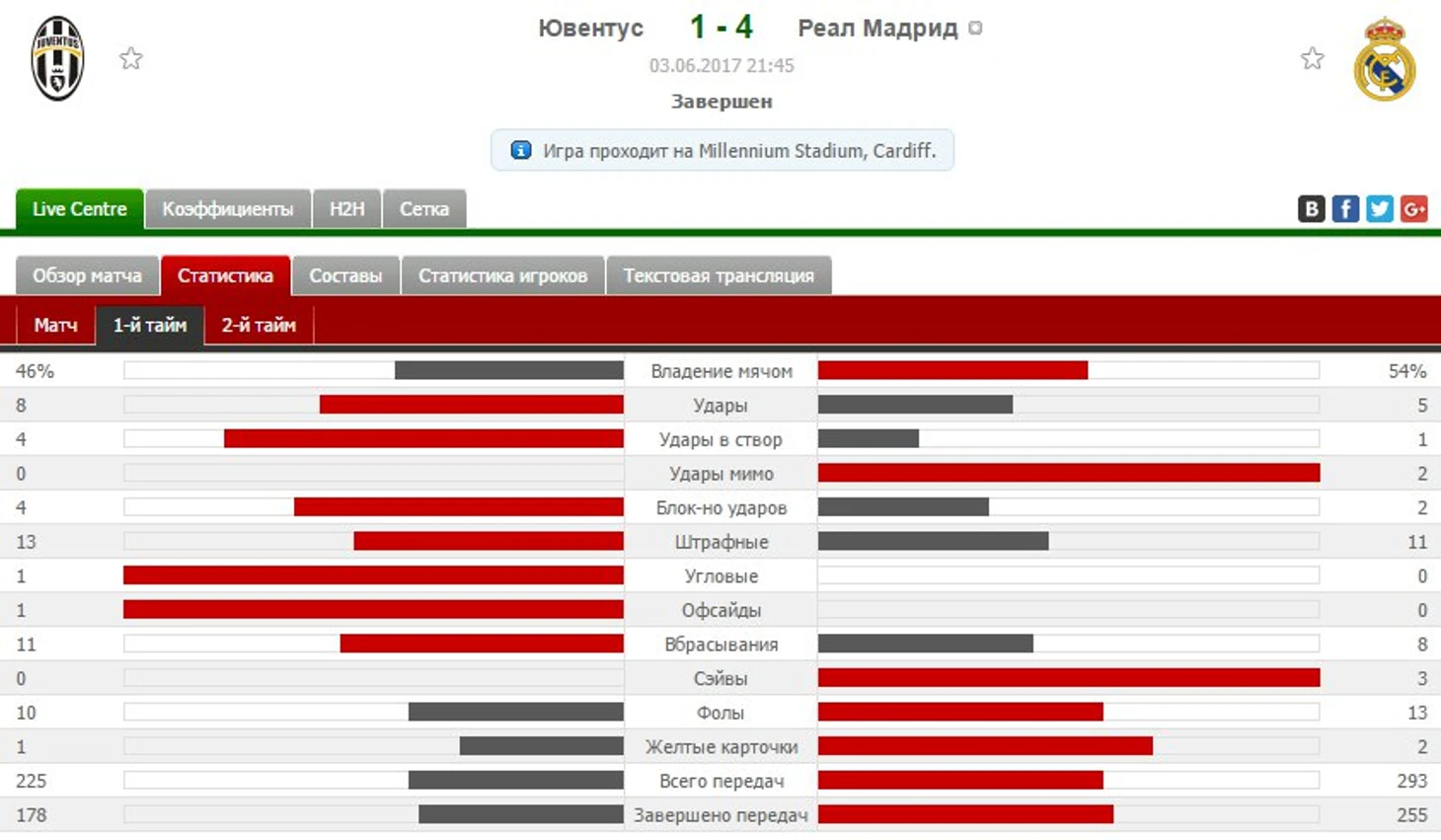Show full Матч statistics
The image size is (1441, 840).
tap(55, 325)
